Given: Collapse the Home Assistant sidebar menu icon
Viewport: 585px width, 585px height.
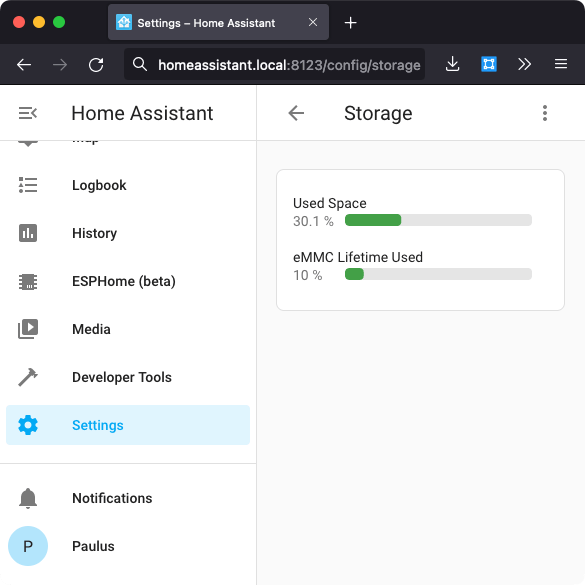Looking at the screenshot, I should click(x=28, y=113).
